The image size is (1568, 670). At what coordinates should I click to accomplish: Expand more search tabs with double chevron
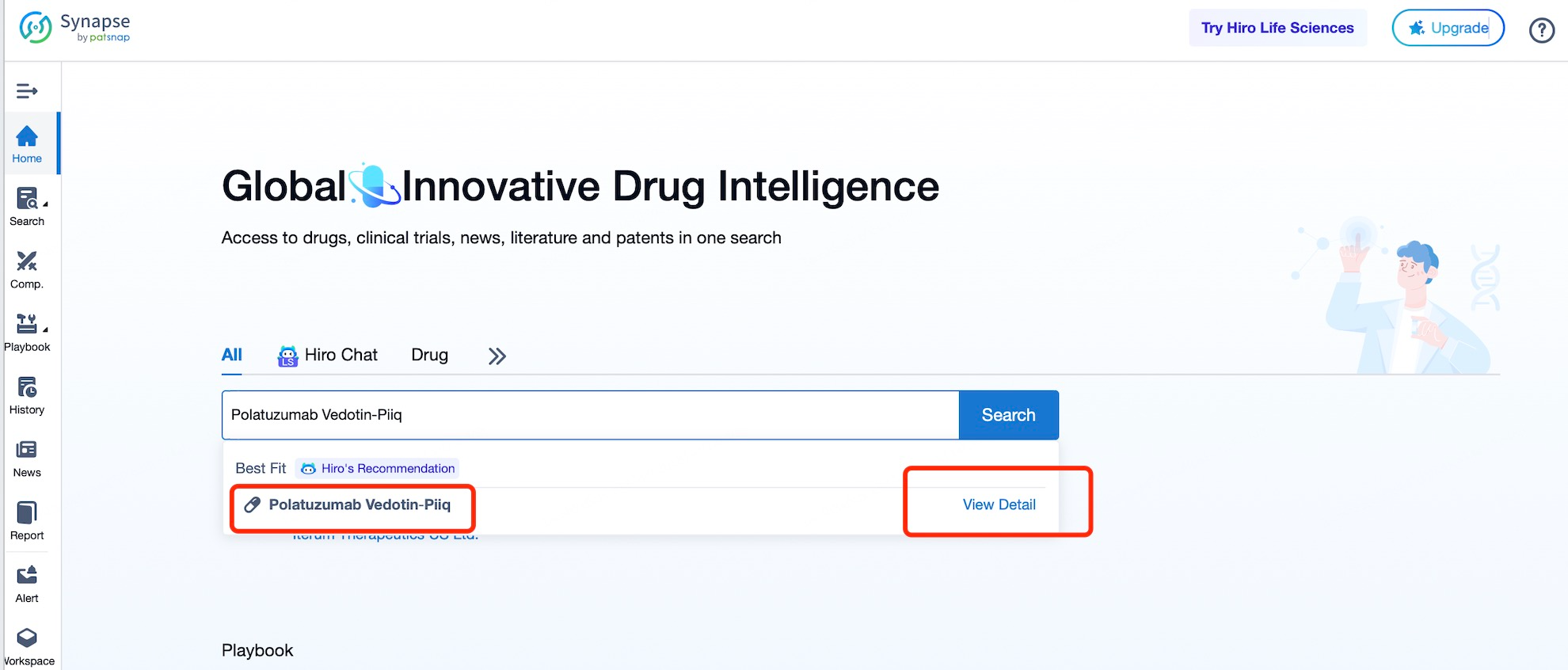tap(497, 356)
